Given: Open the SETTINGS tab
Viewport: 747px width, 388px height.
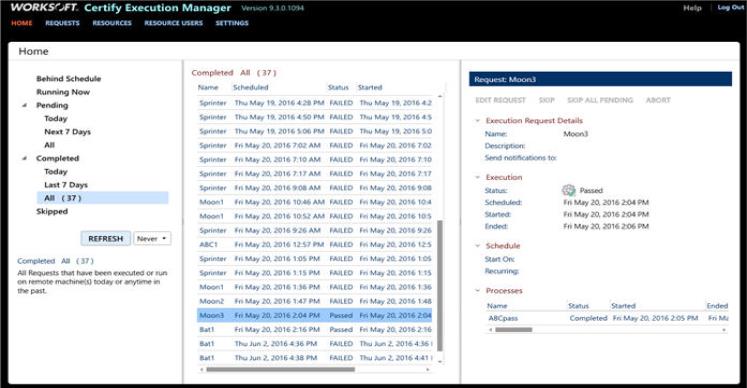Looking at the screenshot, I should pyautogui.click(x=232, y=23).
